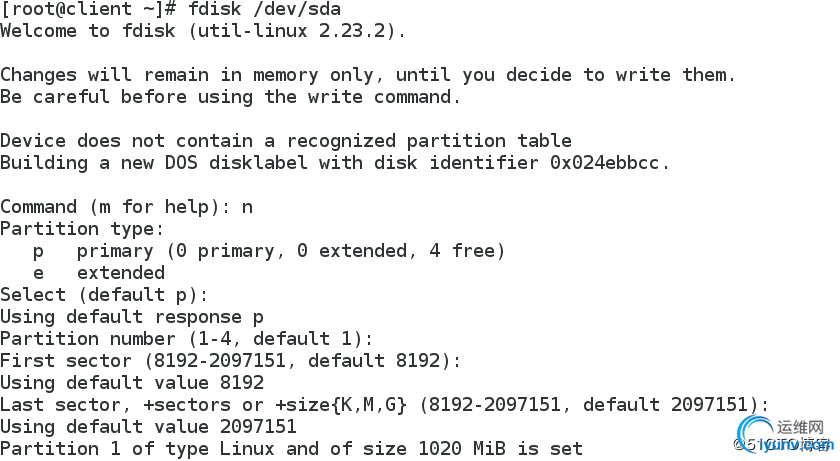
Task: Click the 'First sector' prompt line
Action: point(230,361)
